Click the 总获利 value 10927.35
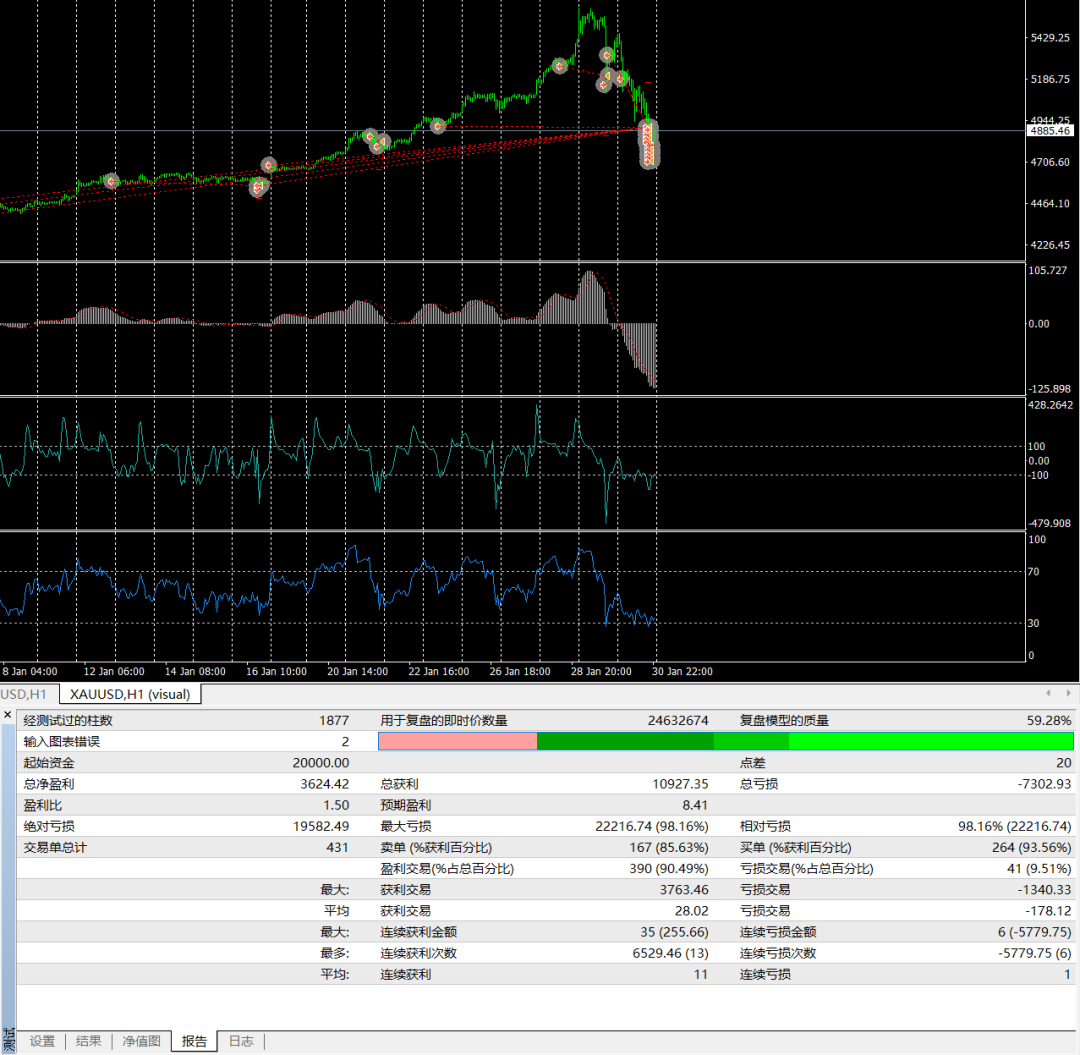 pos(680,784)
